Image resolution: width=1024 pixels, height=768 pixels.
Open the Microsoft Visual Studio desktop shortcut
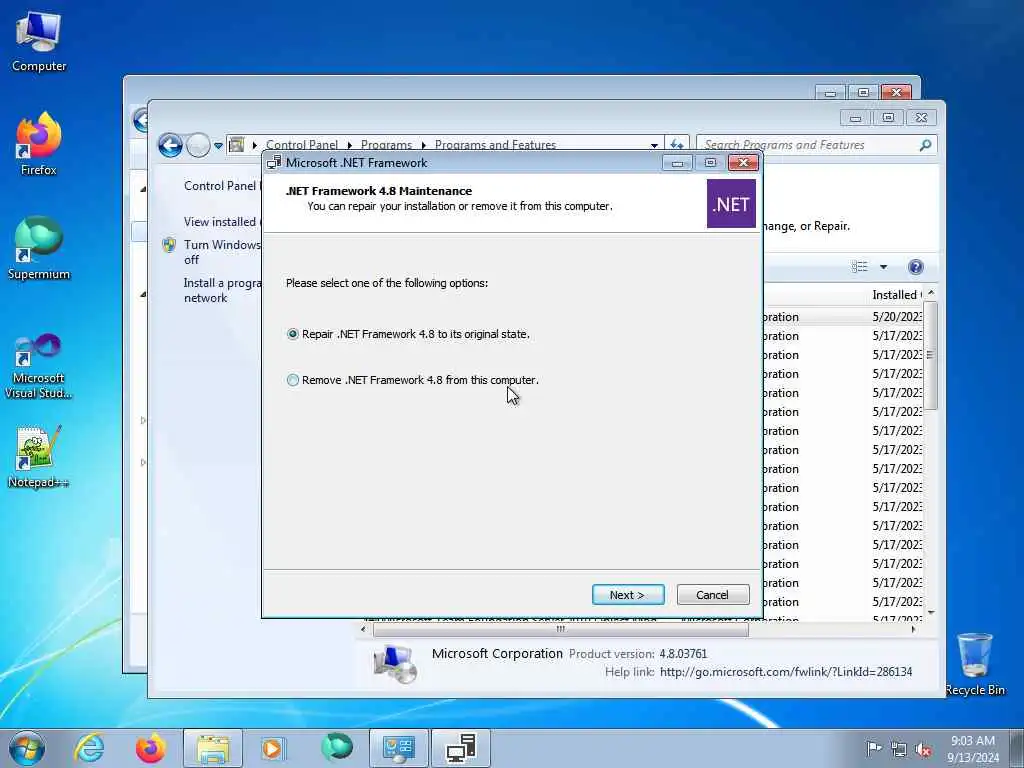pos(39,366)
